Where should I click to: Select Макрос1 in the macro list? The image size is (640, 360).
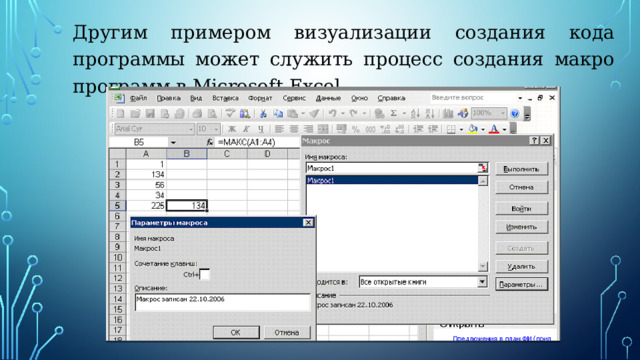point(392,180)
